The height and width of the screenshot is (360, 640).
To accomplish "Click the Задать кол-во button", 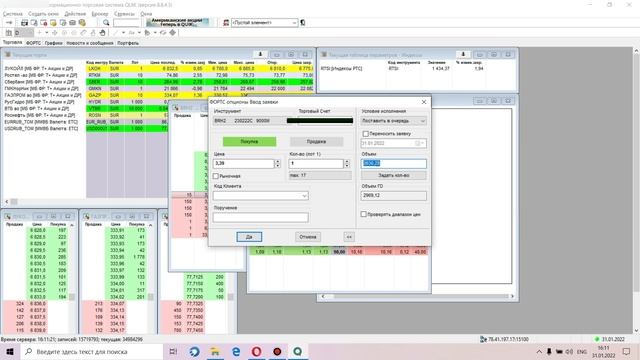I will (x=393, y=175).
